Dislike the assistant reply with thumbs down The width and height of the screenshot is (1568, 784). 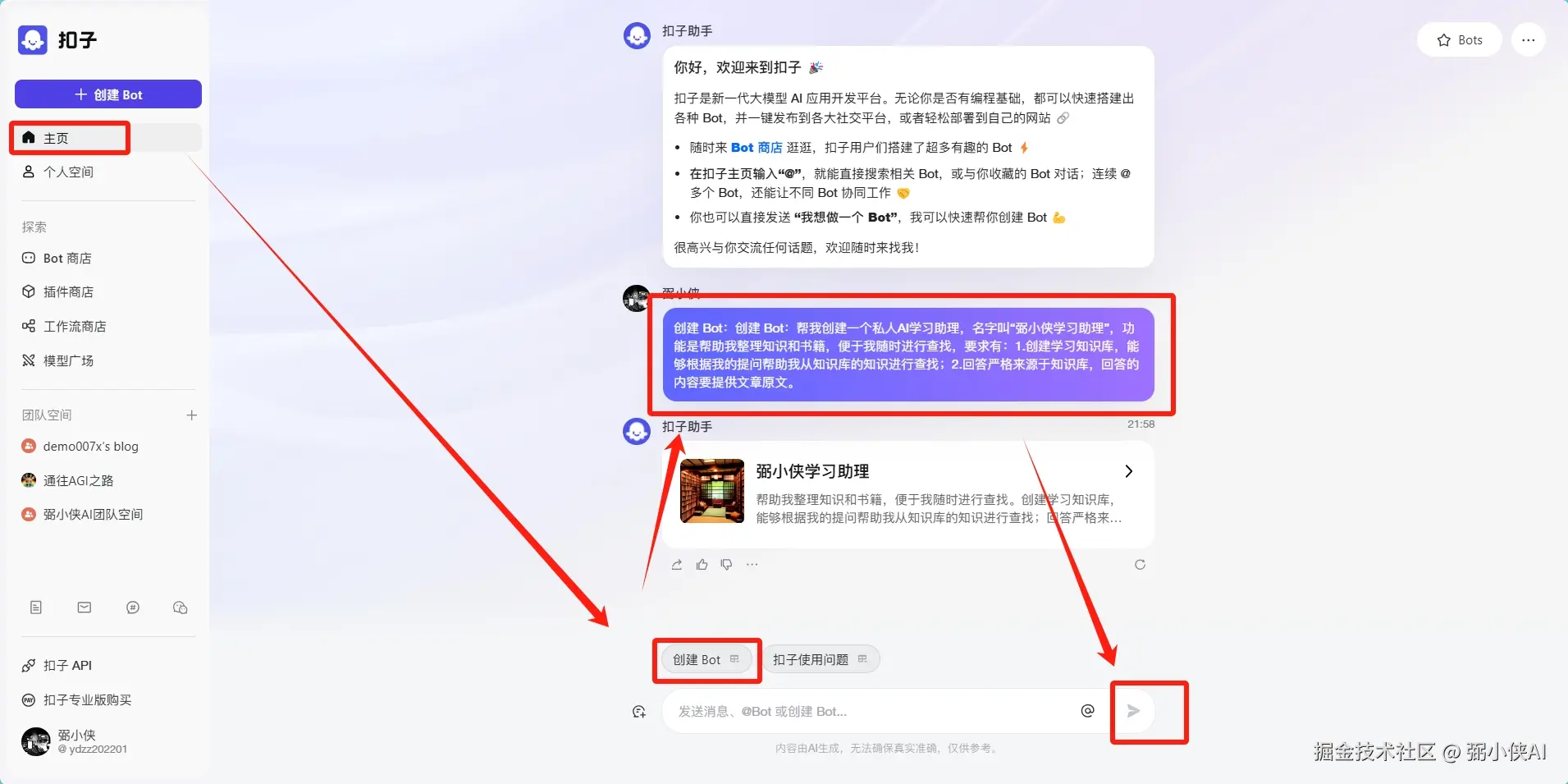[x=726, y=565]
